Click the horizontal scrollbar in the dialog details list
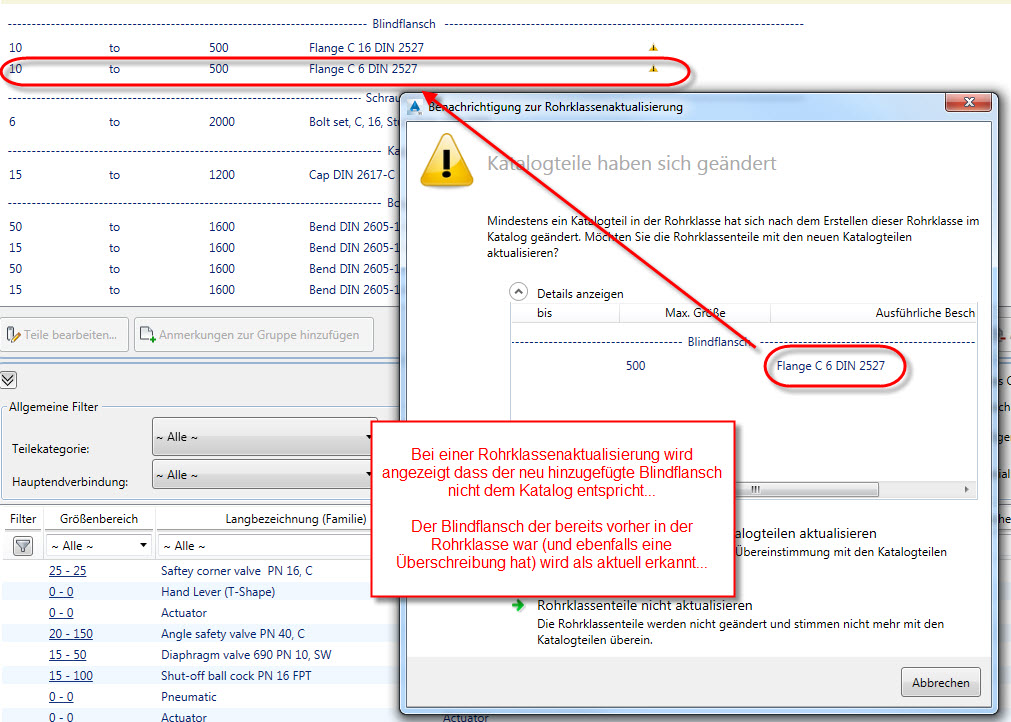Screen dimensions: 1011x722 click(x=806, y=489)
